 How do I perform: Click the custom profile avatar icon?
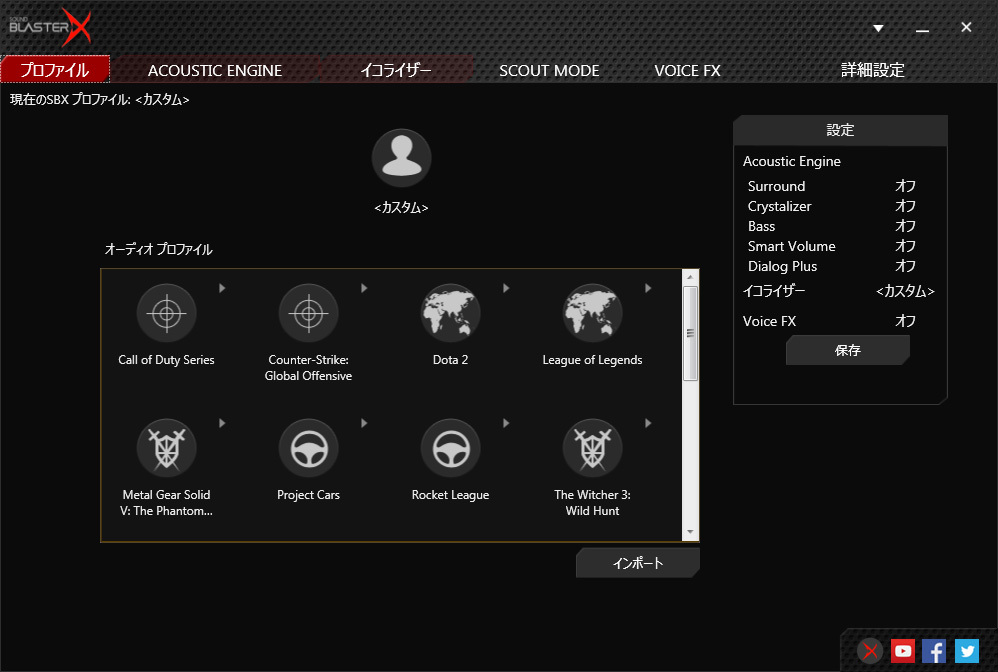tap(401, 158)
